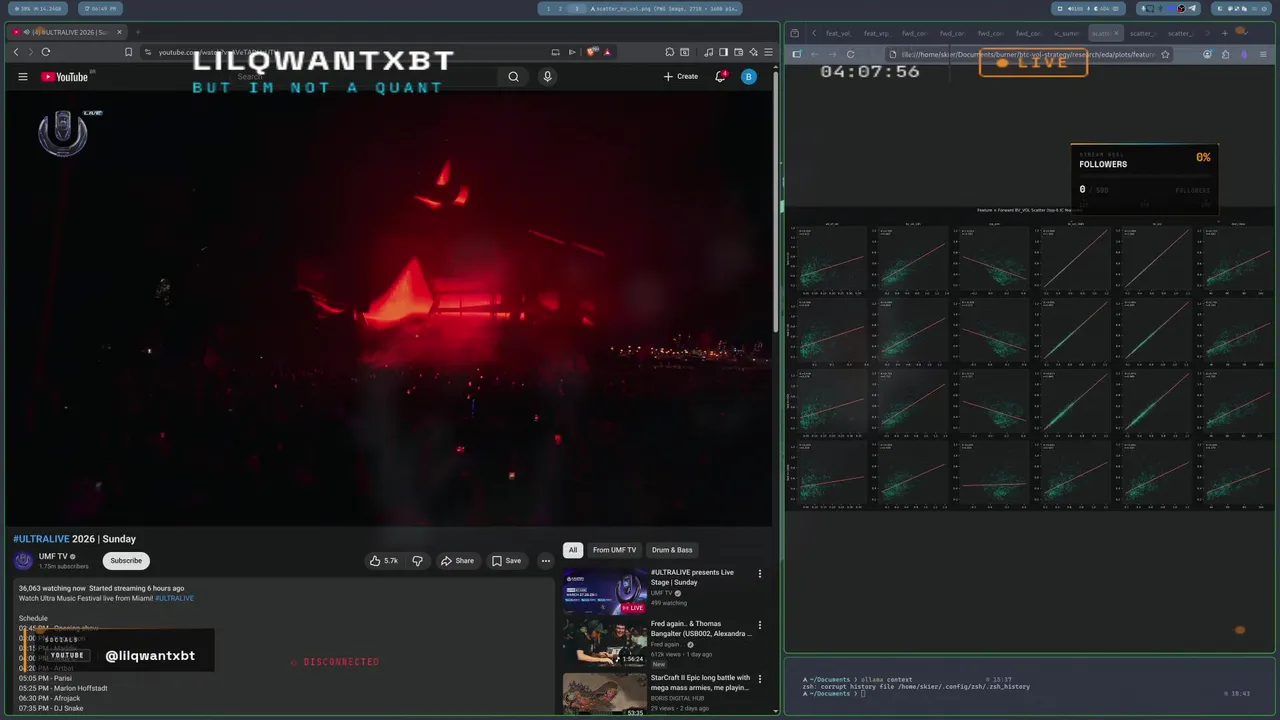
Task: Click the volume indicator in the top bar
Action: [x=1075, y=8]
